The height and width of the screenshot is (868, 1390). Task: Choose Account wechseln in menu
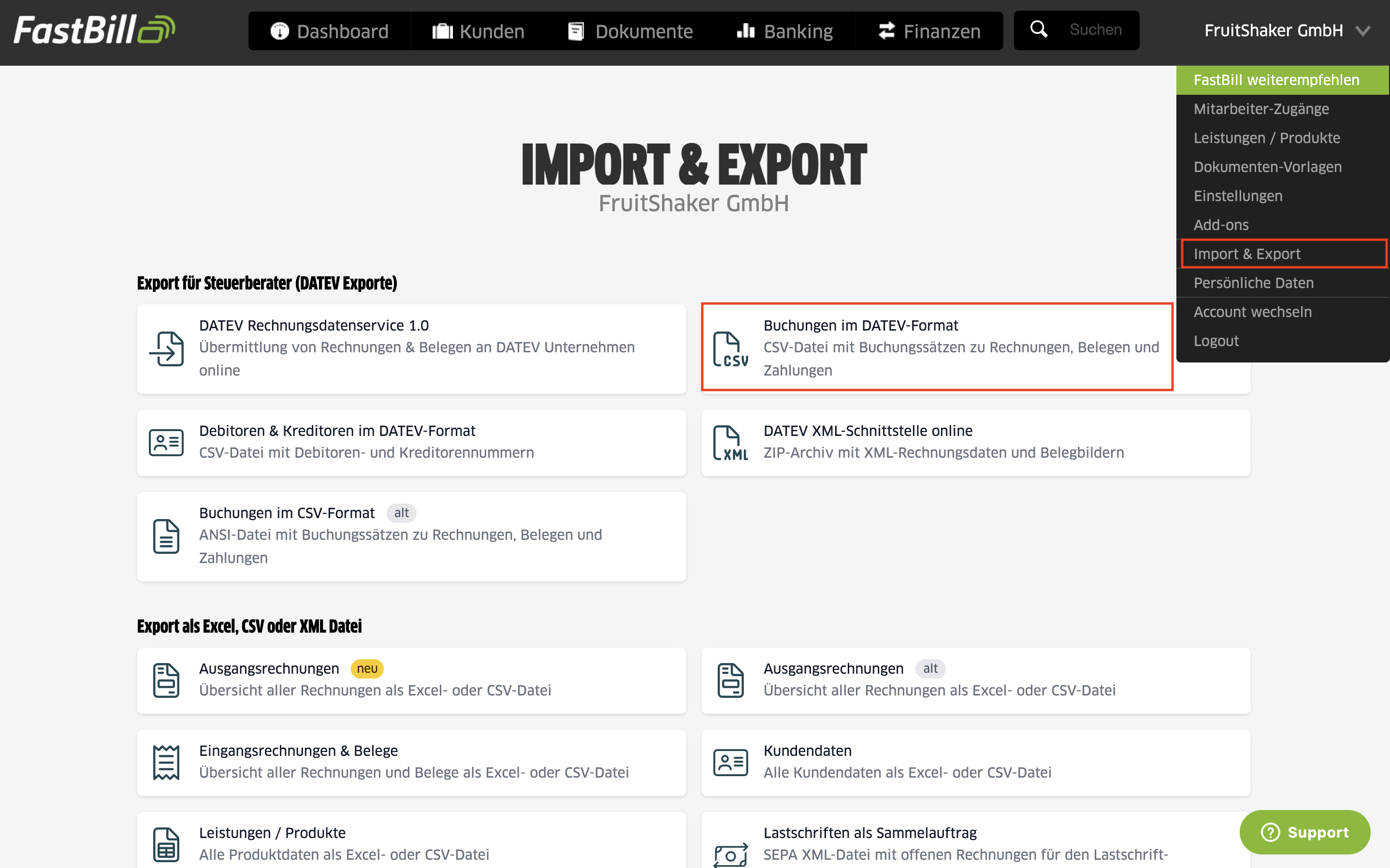(1283, 312)
